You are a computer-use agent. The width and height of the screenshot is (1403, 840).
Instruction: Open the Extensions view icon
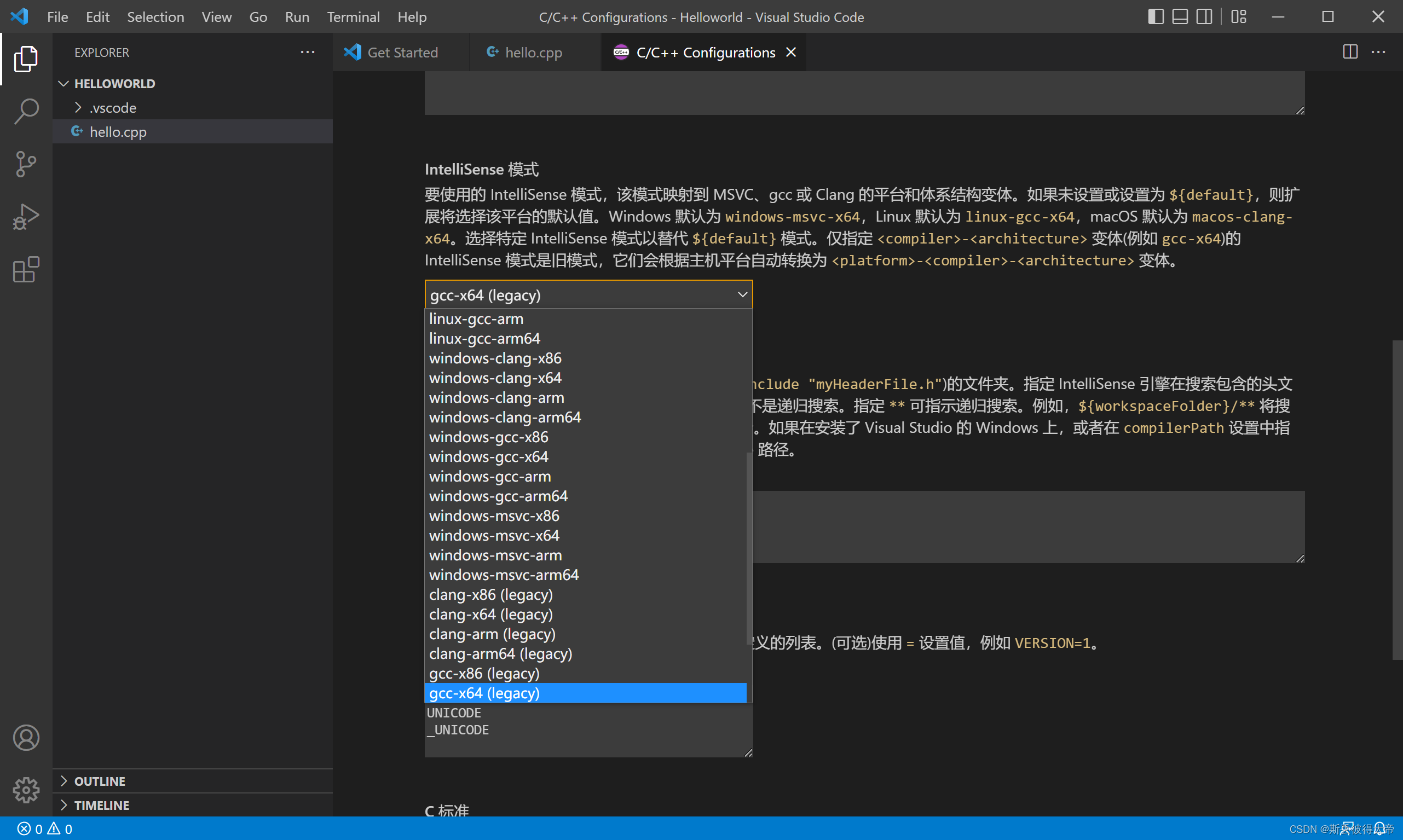[26, 269]
